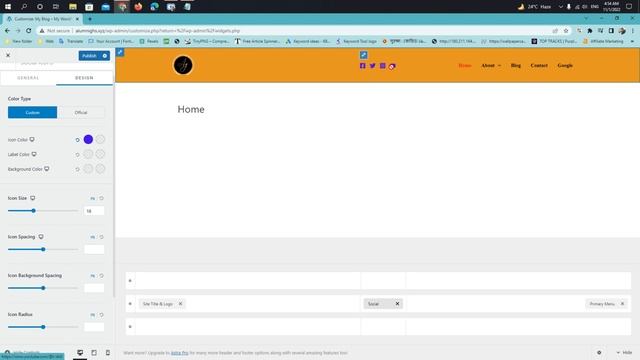
Task: Close the customizer panel with X
Action: [x=8, y=55]
